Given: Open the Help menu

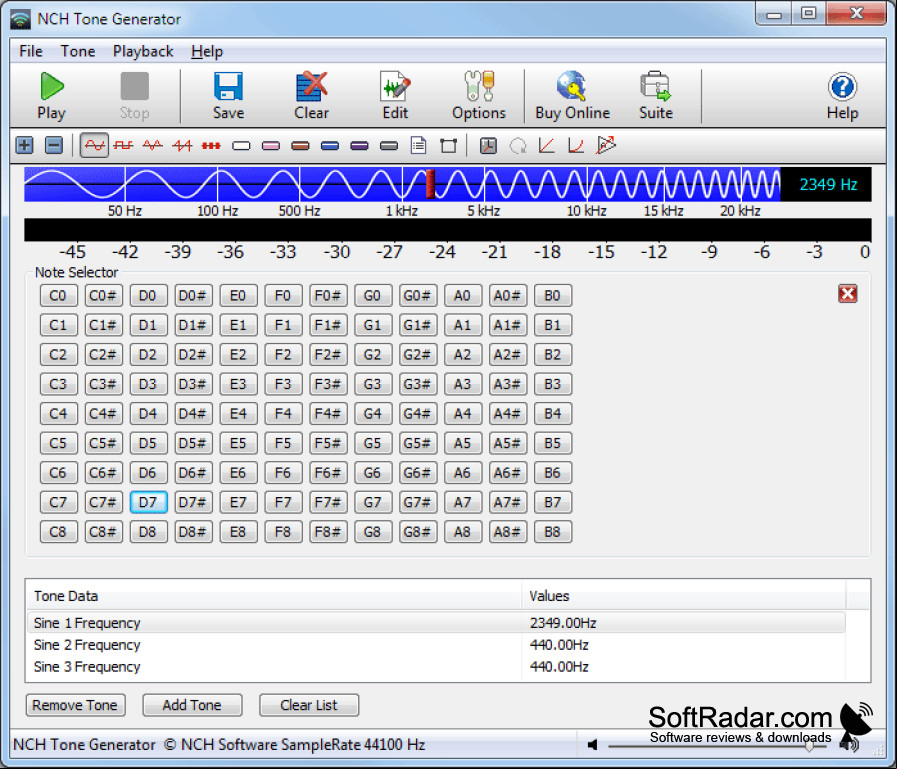Looking at the screenshot, I should pos(207,51).
